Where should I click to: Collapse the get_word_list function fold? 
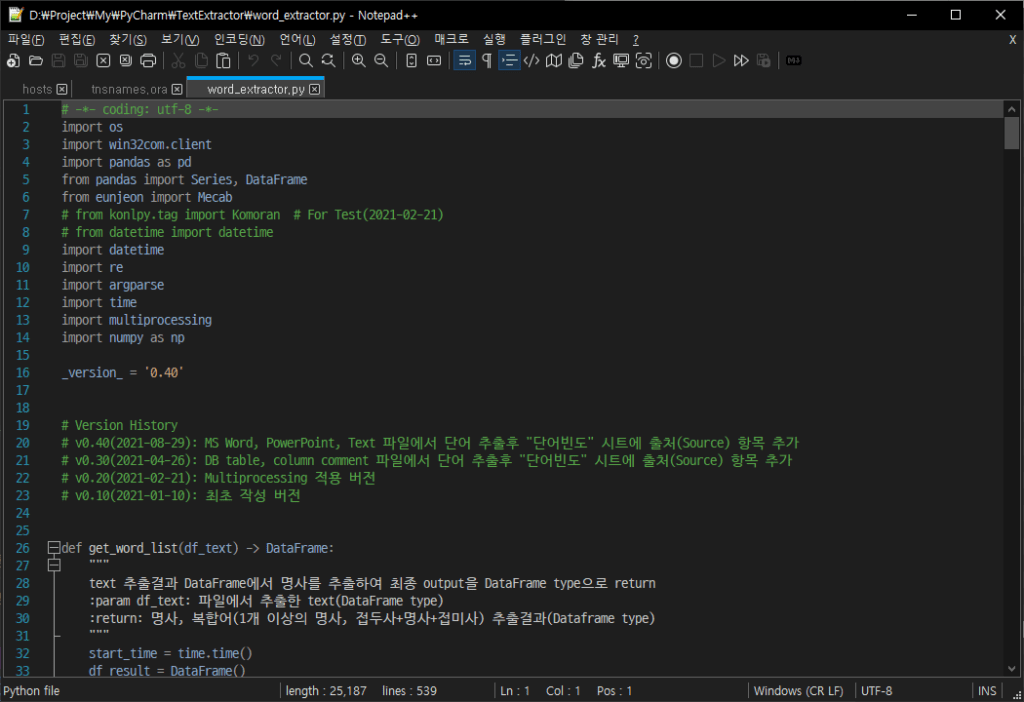click(52, 547)
